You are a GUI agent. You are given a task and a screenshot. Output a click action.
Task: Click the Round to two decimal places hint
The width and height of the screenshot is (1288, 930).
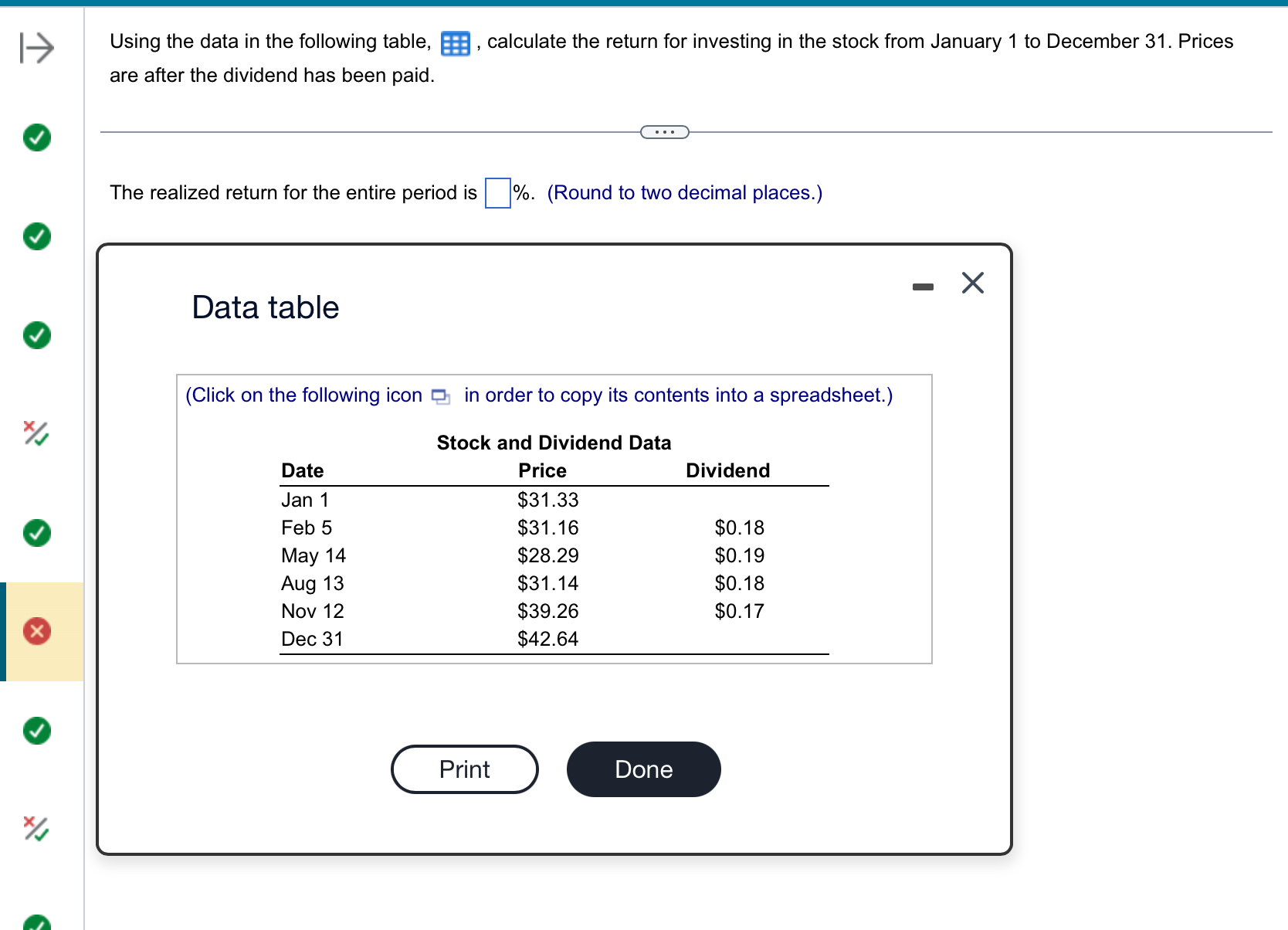[685, 193]
